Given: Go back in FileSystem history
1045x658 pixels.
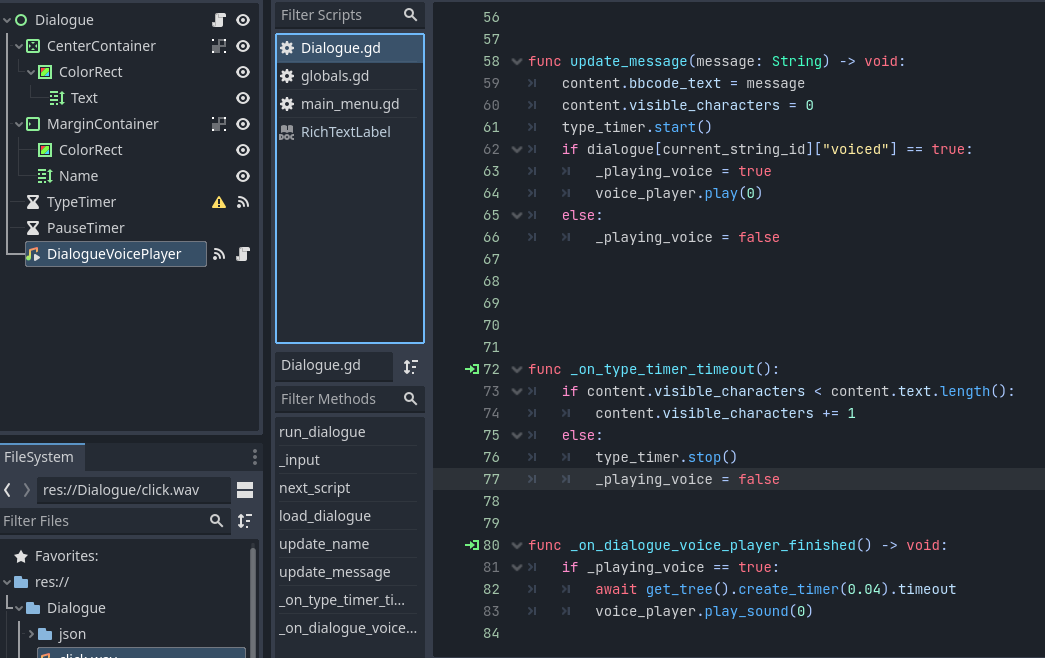Looking at the screenshot, I should (7, 490).
